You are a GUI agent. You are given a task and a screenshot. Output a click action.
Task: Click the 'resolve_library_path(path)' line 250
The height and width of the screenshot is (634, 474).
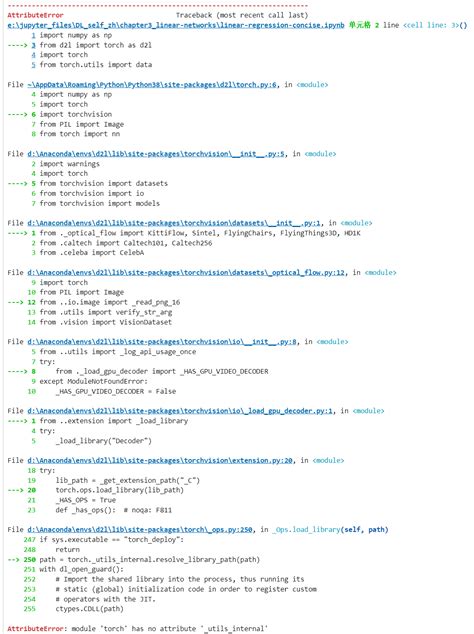pyautogui.click(x=150, y=560)
